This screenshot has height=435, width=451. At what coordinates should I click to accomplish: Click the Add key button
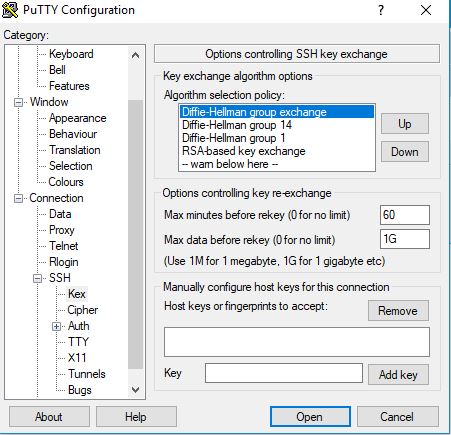(x=398, y=375)
